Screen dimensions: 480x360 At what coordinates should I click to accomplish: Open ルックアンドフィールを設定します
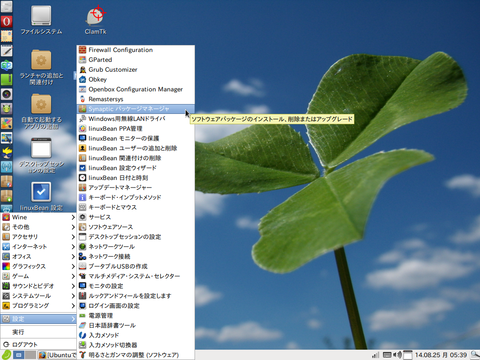[136, 296]
